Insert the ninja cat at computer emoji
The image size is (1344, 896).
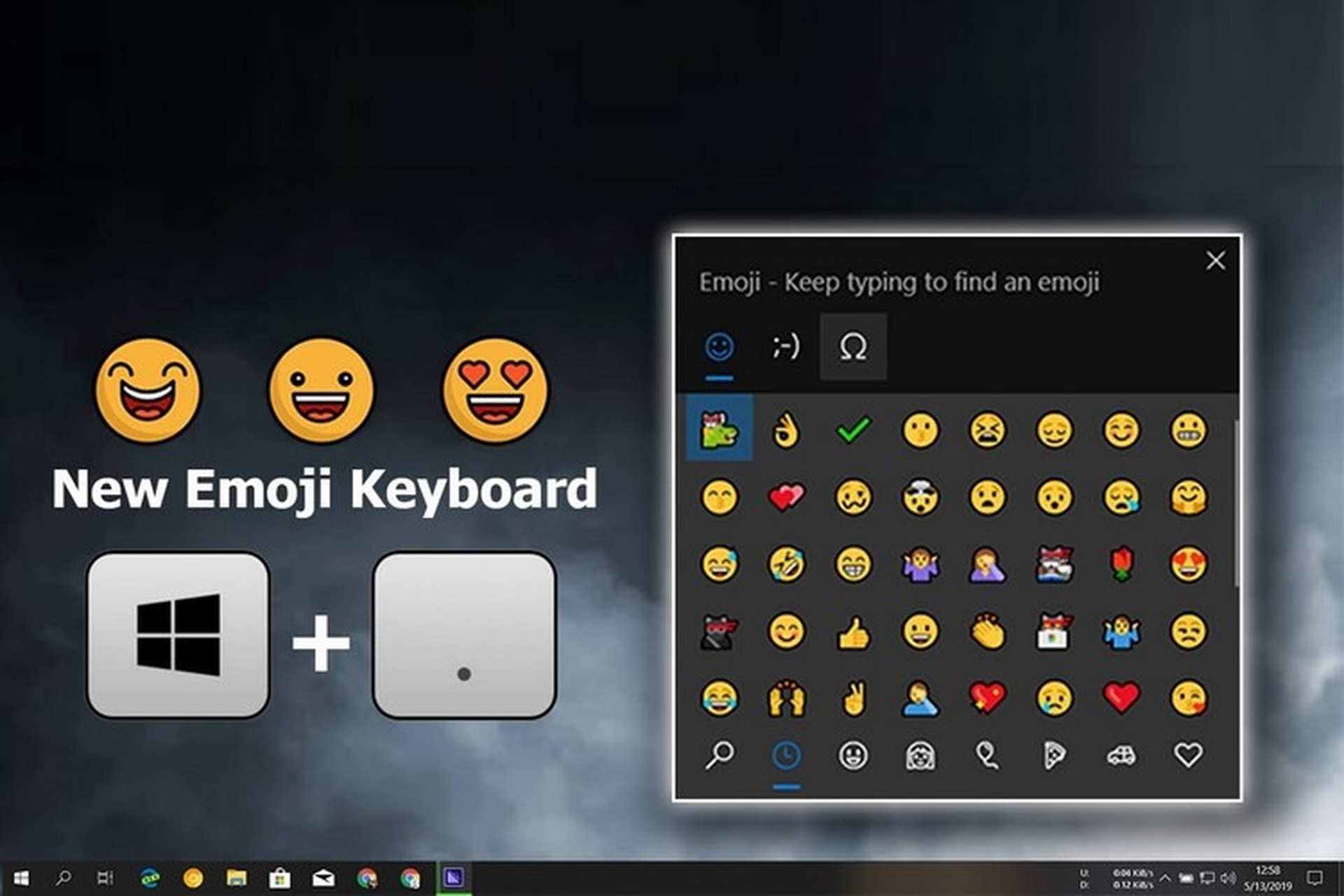1055,631
